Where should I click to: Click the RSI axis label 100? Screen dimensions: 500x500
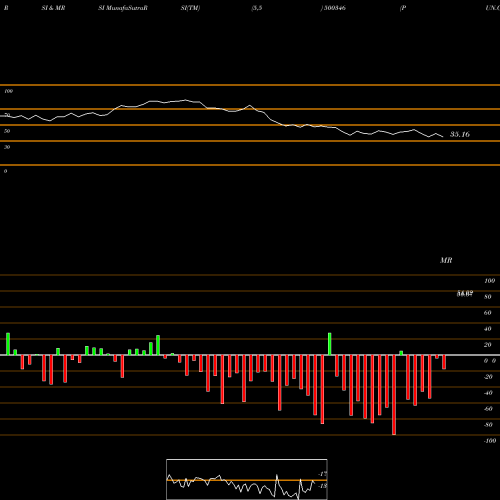pyautogui.click(x=8, y=91)
